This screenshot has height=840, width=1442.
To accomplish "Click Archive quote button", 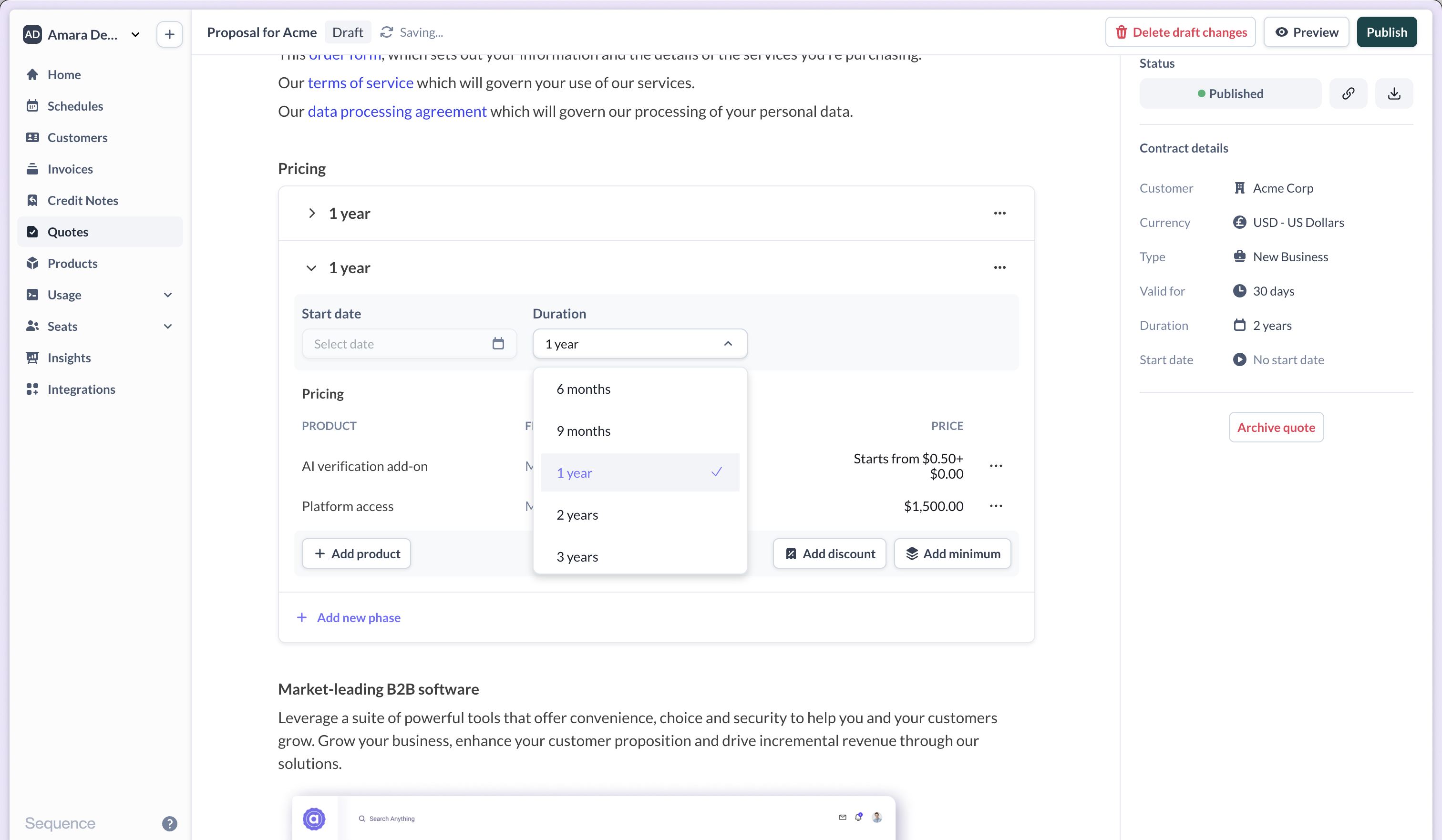I will [x=1276, y=427].
